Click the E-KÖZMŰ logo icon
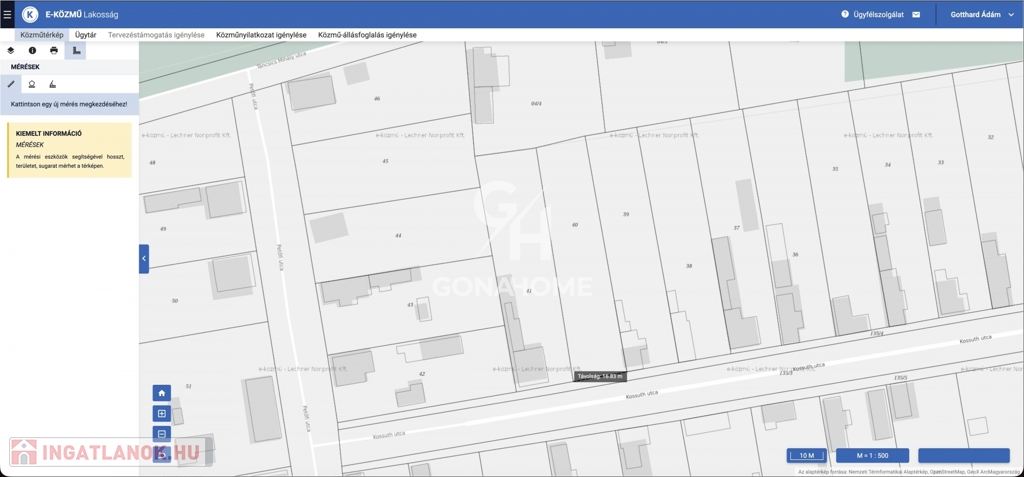1024x477 pixels. [30, 15]
